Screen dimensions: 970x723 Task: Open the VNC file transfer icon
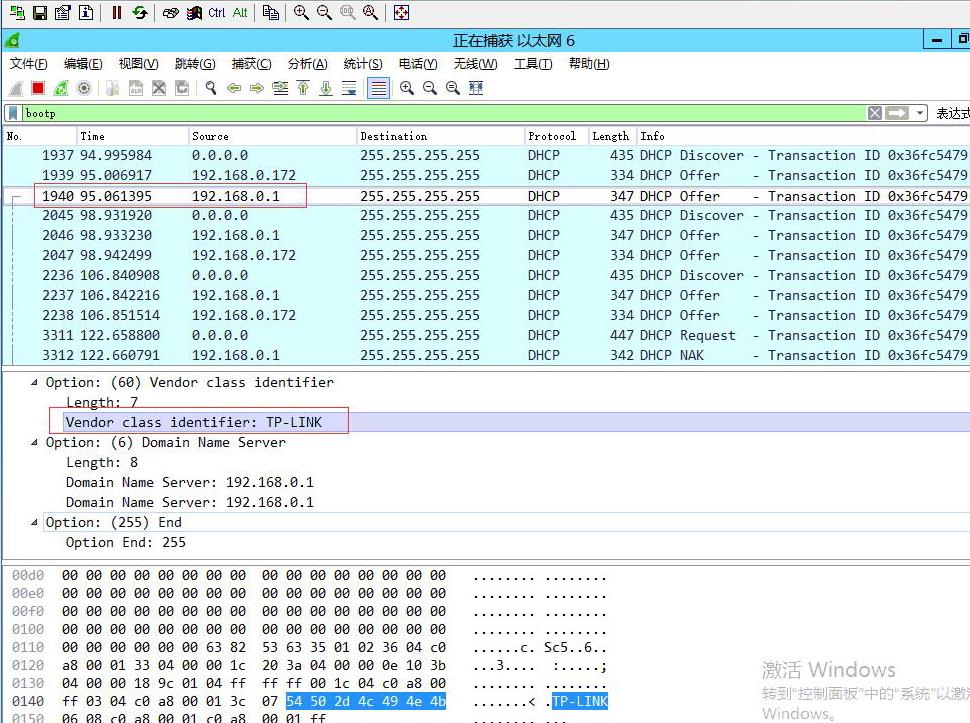click(270, 12)
